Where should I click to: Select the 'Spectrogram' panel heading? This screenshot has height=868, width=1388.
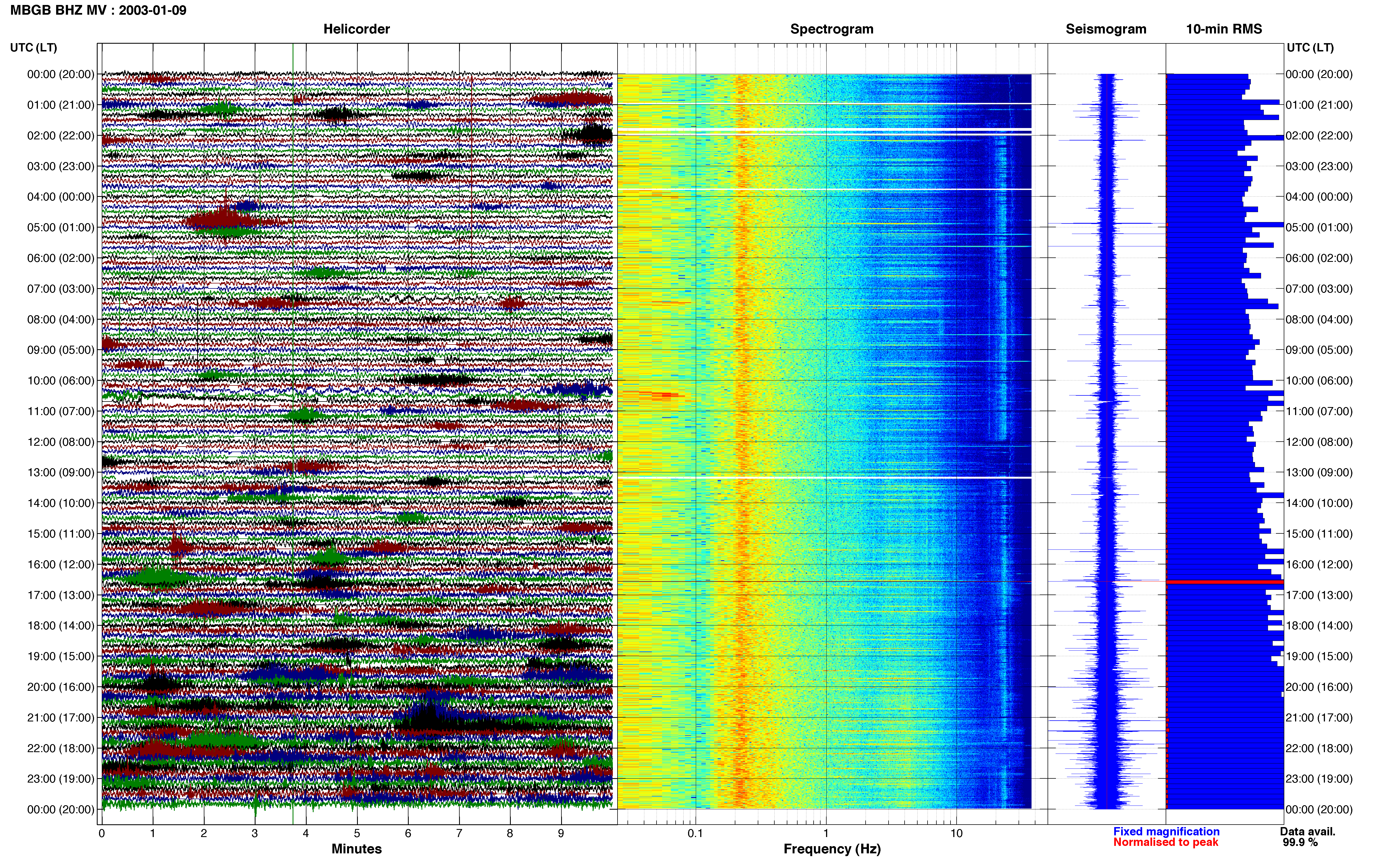coord(832,29)
